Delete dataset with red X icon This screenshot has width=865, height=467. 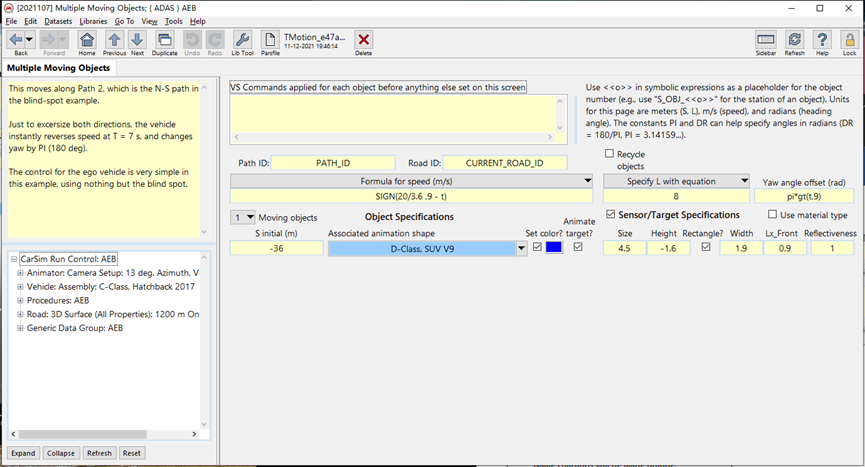tap(364, 40)
